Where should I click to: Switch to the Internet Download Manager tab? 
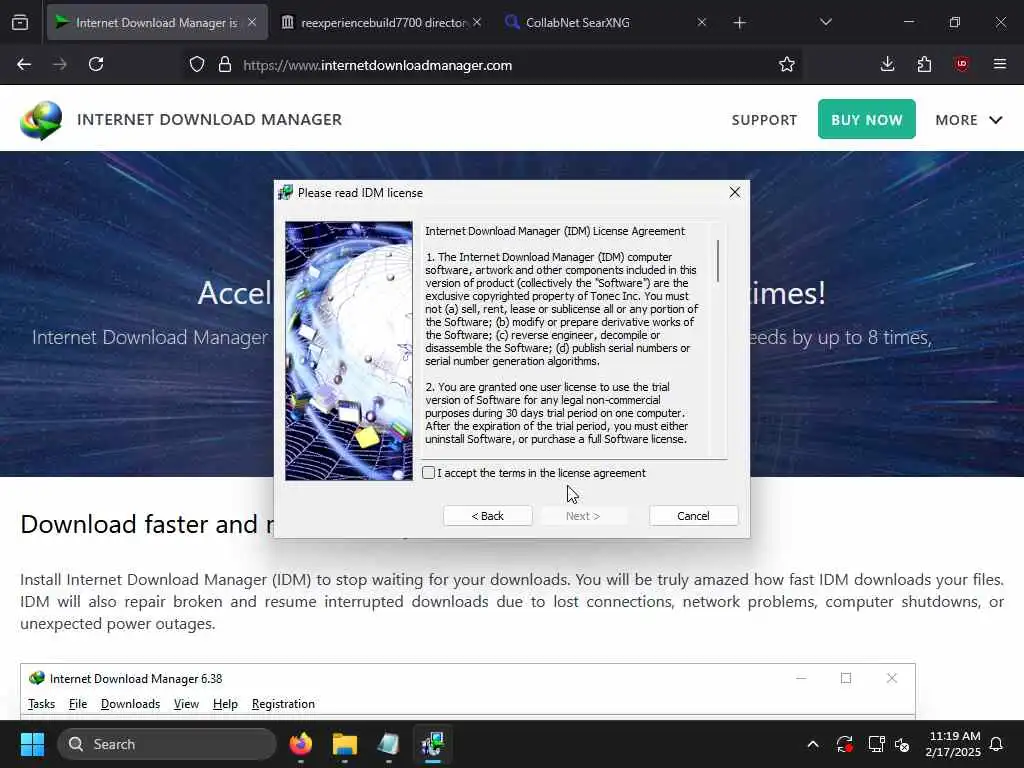click(157, 23)
